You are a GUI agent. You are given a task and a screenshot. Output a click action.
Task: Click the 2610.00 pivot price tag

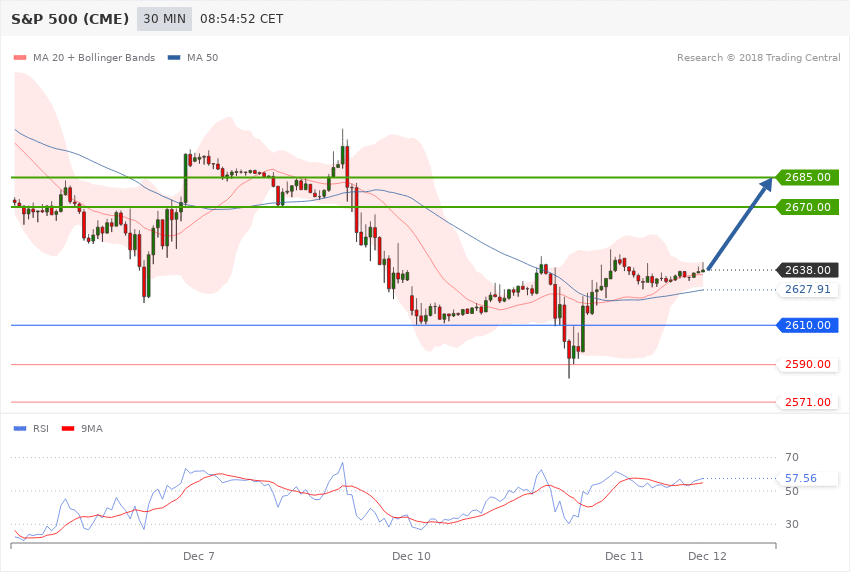[807, 325]
